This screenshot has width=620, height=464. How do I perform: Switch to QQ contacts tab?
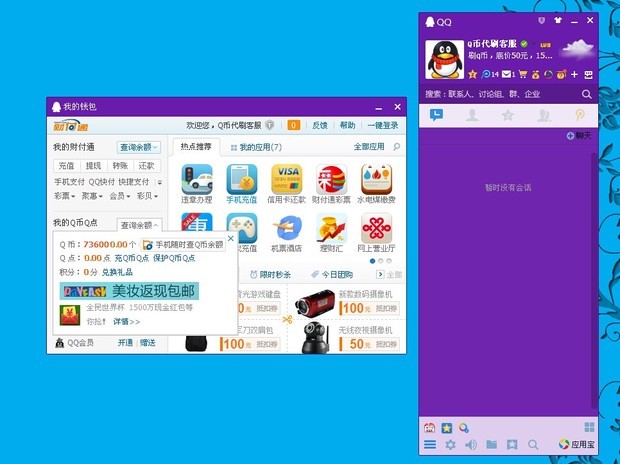tap(472, 115)
